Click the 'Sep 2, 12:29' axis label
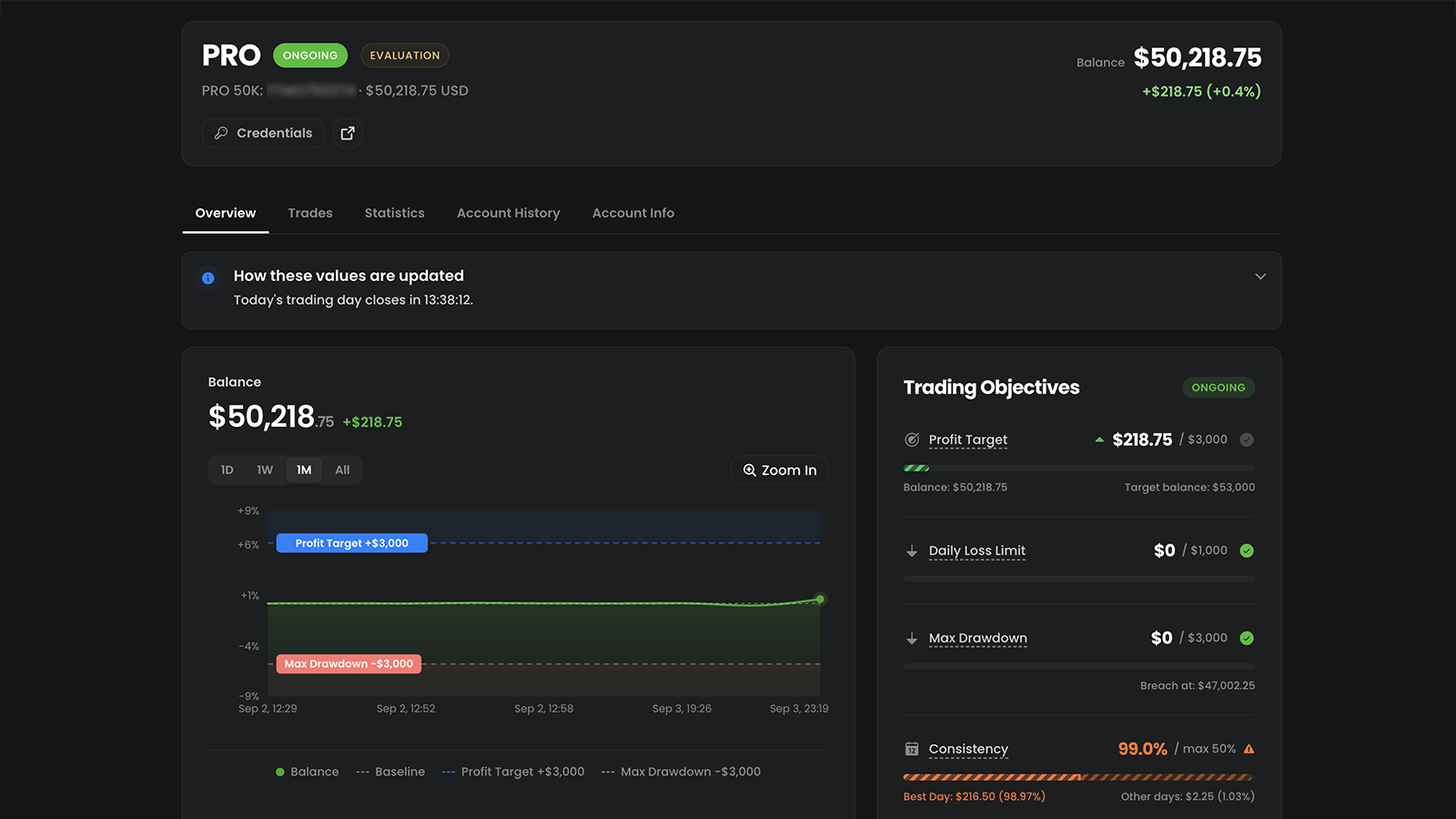This screenshot has height=819, width=1456. tap(268, 709)
